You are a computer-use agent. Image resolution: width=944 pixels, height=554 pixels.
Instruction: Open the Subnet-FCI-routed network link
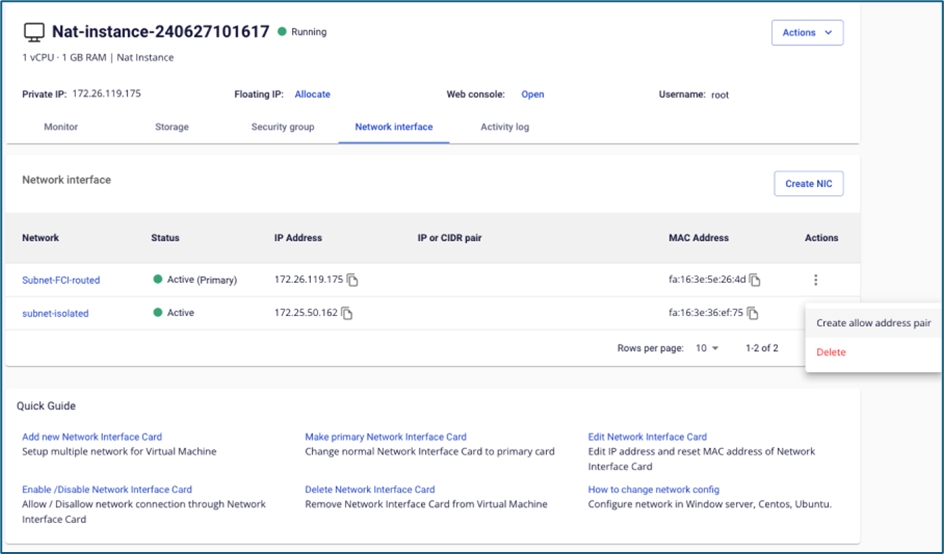click(x=61, y=280)
